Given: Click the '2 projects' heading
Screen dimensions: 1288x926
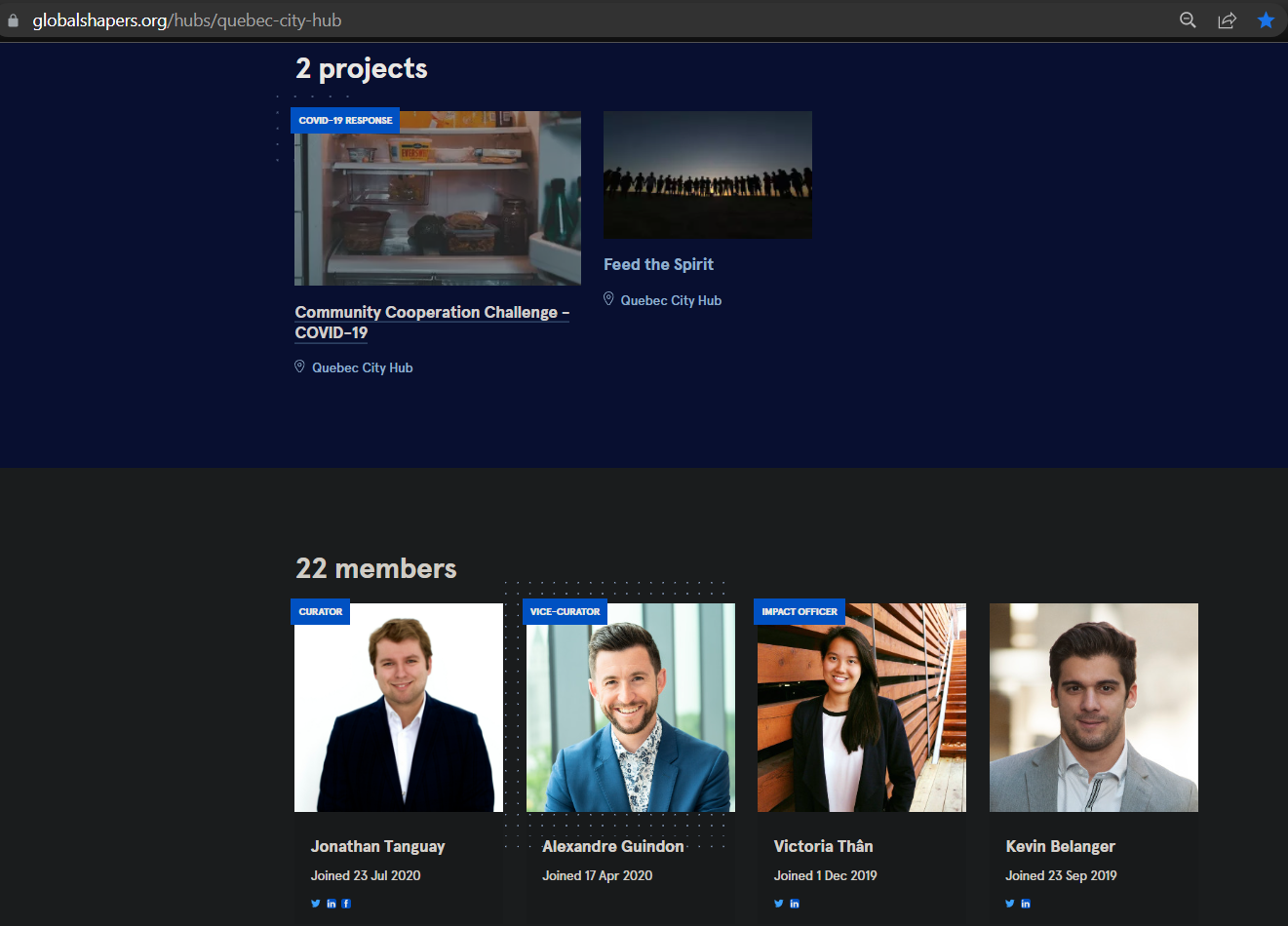Looking at the screenshot, I should pos(362,68).
